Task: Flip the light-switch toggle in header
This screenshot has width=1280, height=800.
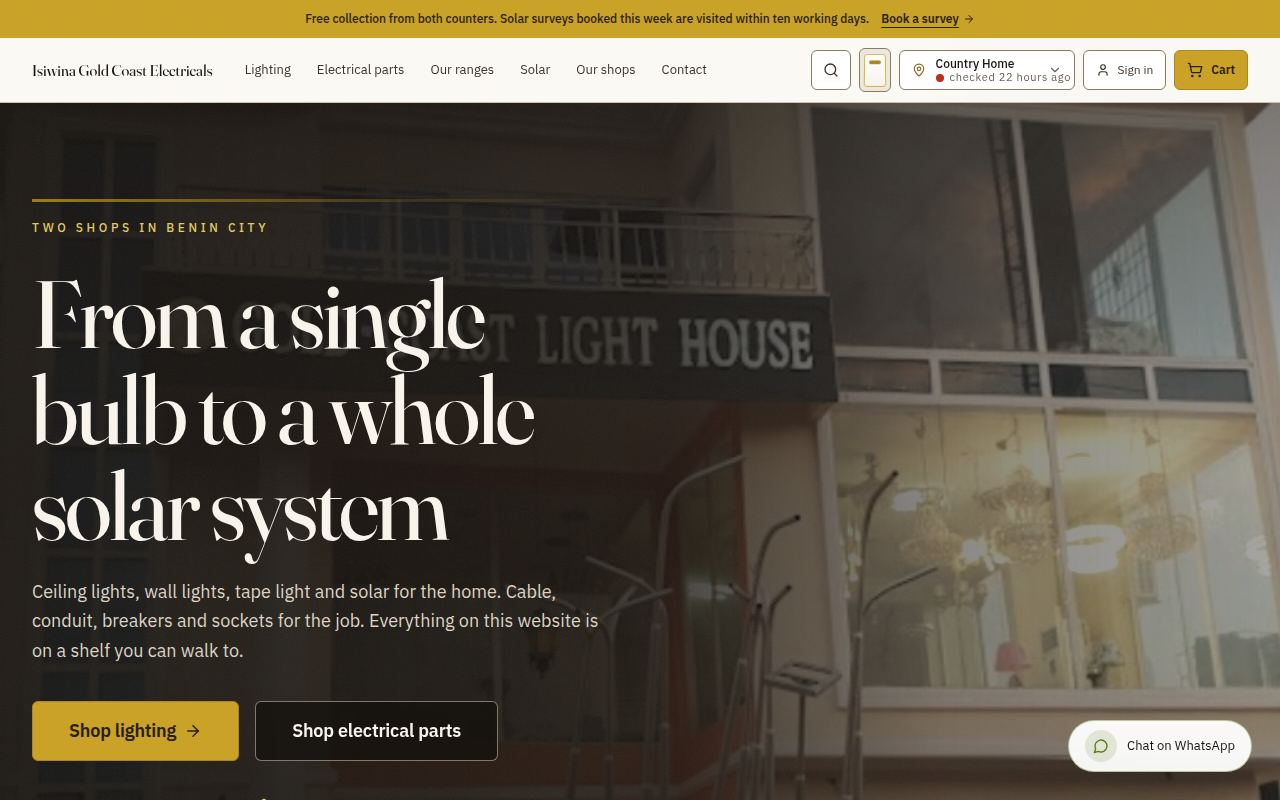Action: tap(875, 70)
